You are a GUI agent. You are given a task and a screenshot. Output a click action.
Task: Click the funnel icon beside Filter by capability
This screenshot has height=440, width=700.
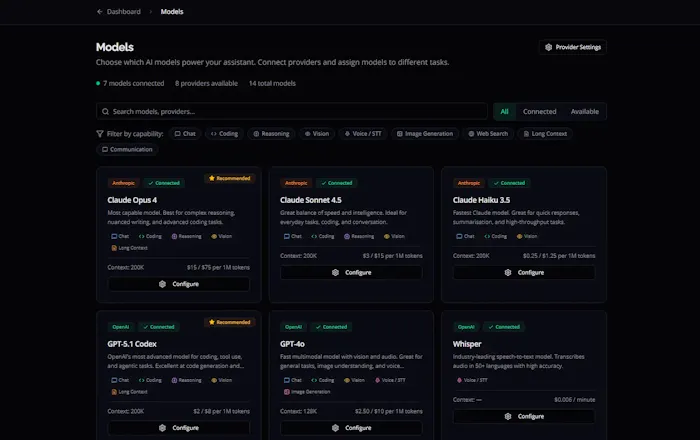click(100, 134)
